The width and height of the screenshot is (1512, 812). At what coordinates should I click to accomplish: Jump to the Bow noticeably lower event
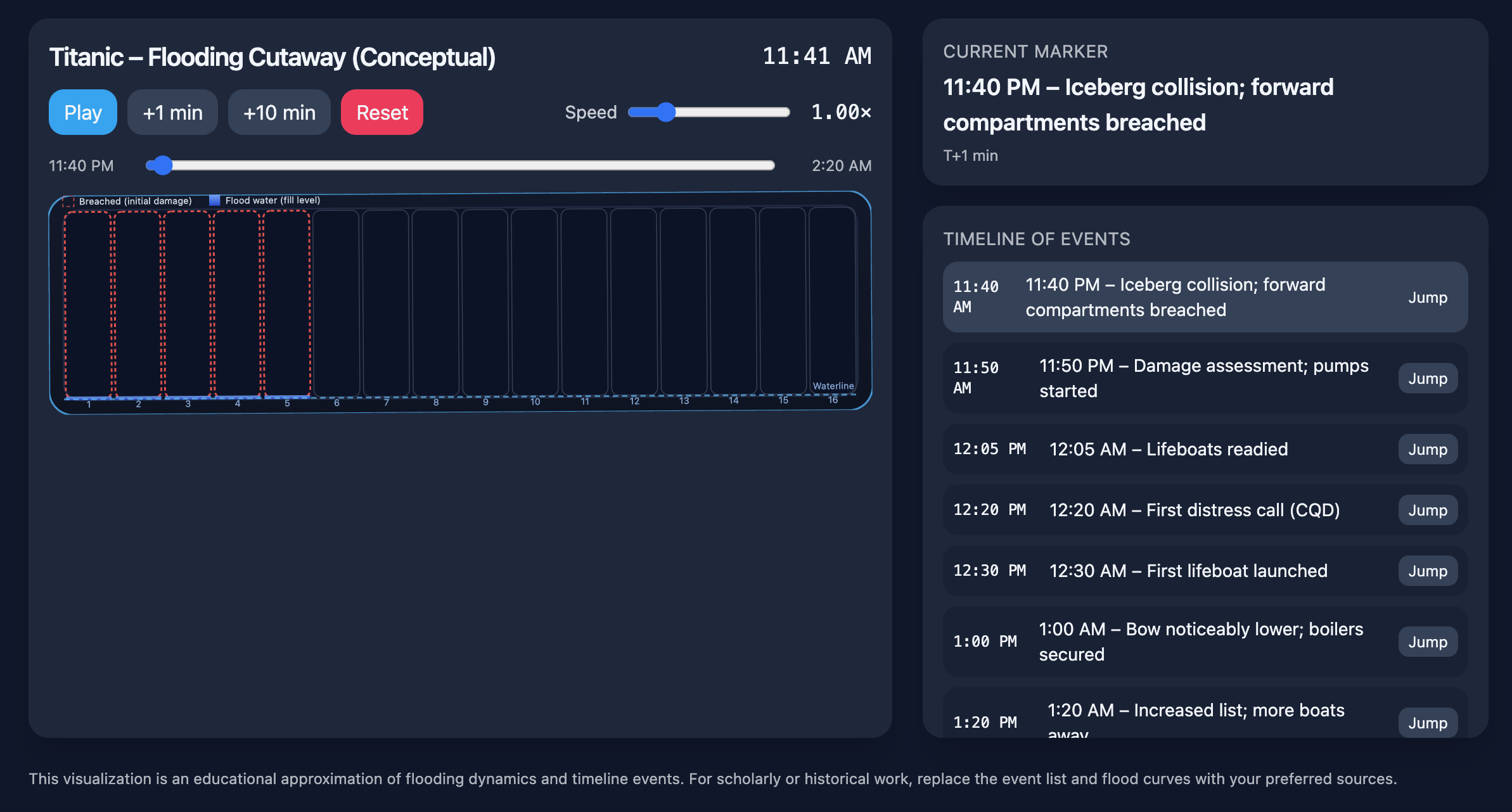[1427, 642]
